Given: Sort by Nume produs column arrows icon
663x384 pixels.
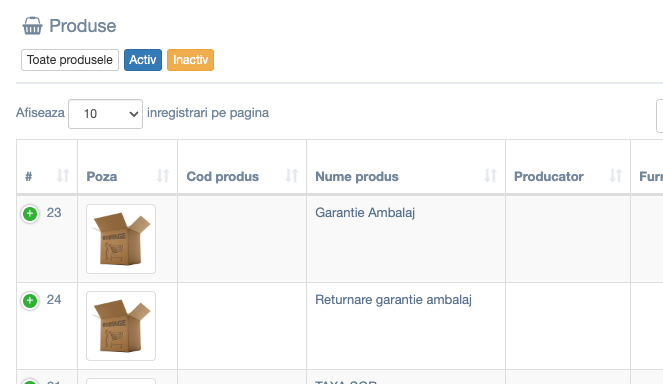Looking at the screenshot, I should point(490,176).
